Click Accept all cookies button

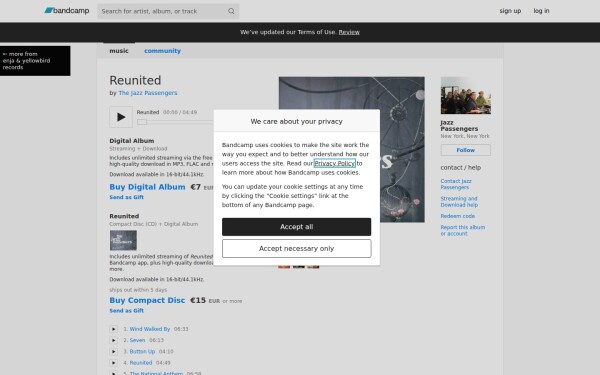click(x=297, y=227)
